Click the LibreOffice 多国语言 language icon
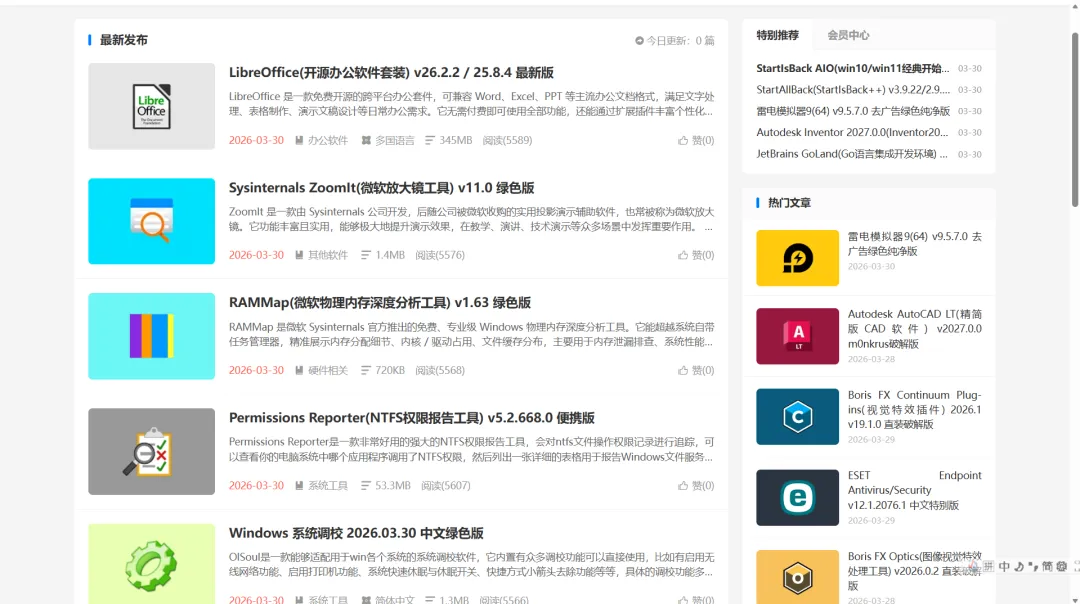This screenshot has width=1080, height=604. pos(366,140)
